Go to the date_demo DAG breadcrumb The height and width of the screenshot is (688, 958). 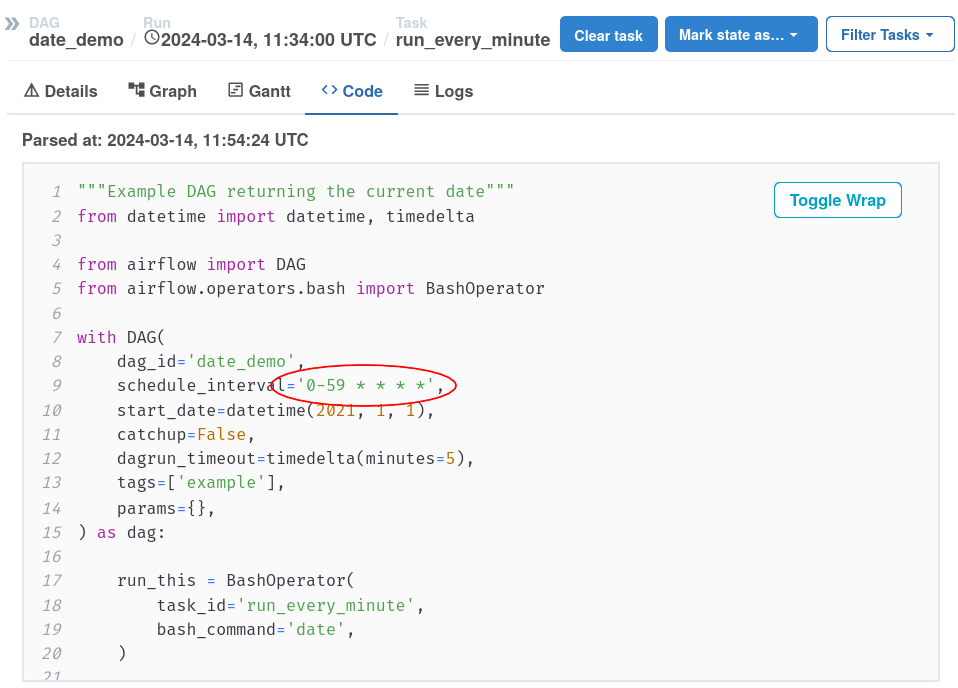point(76,40)
